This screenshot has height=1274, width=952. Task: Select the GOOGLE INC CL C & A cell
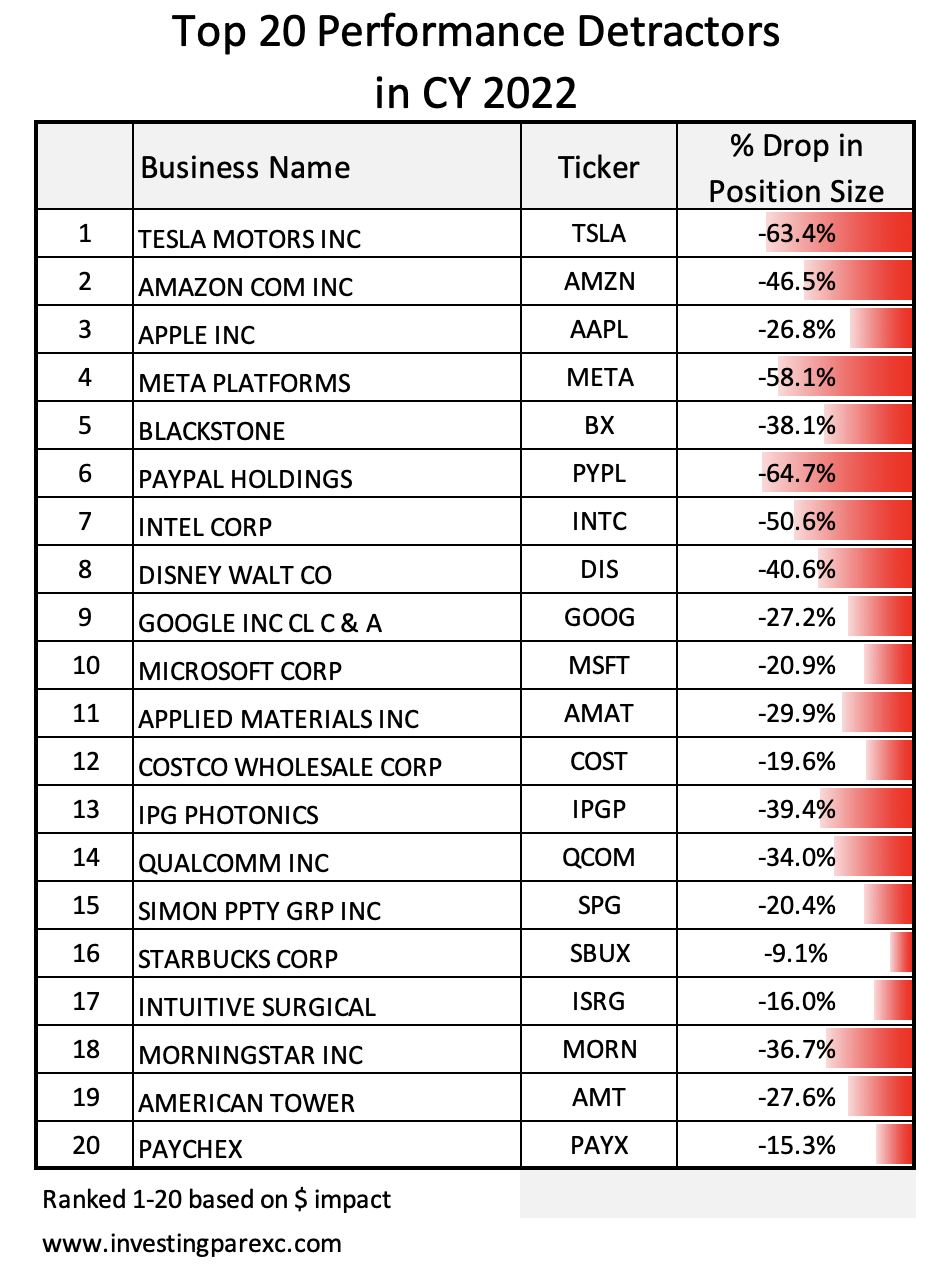[x=327, y=617]
